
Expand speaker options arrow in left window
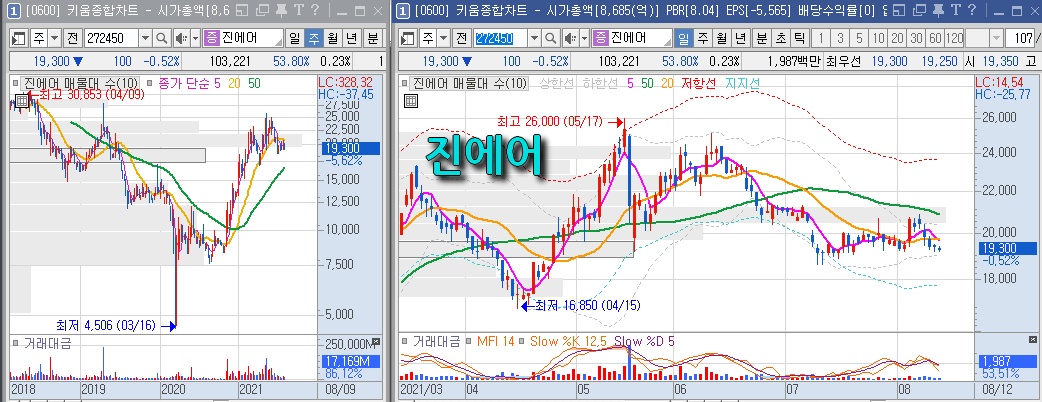[195, 38]
